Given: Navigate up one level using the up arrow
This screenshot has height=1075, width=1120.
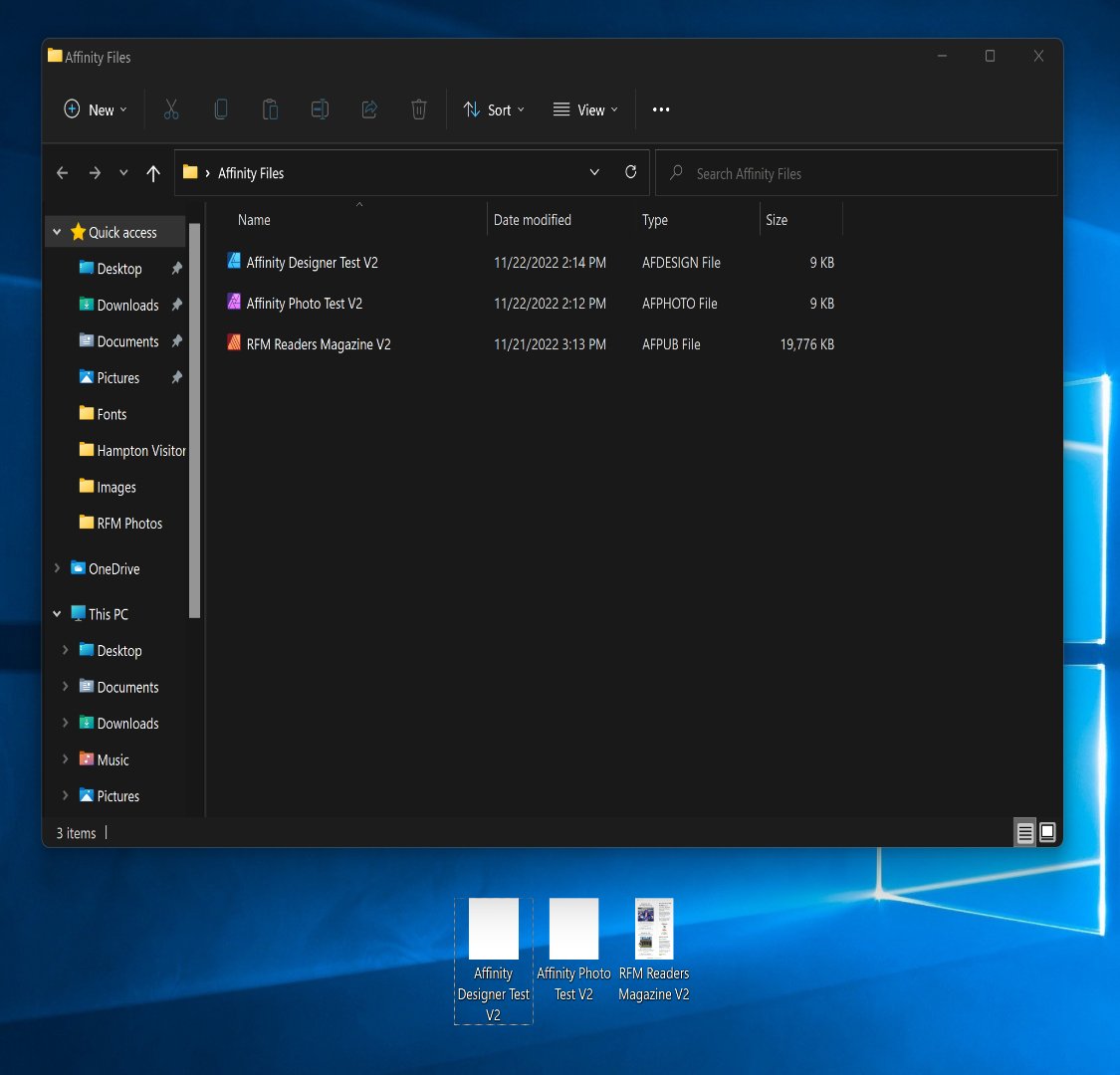Looking at the screenshot, I should click(x=152, y=172).
